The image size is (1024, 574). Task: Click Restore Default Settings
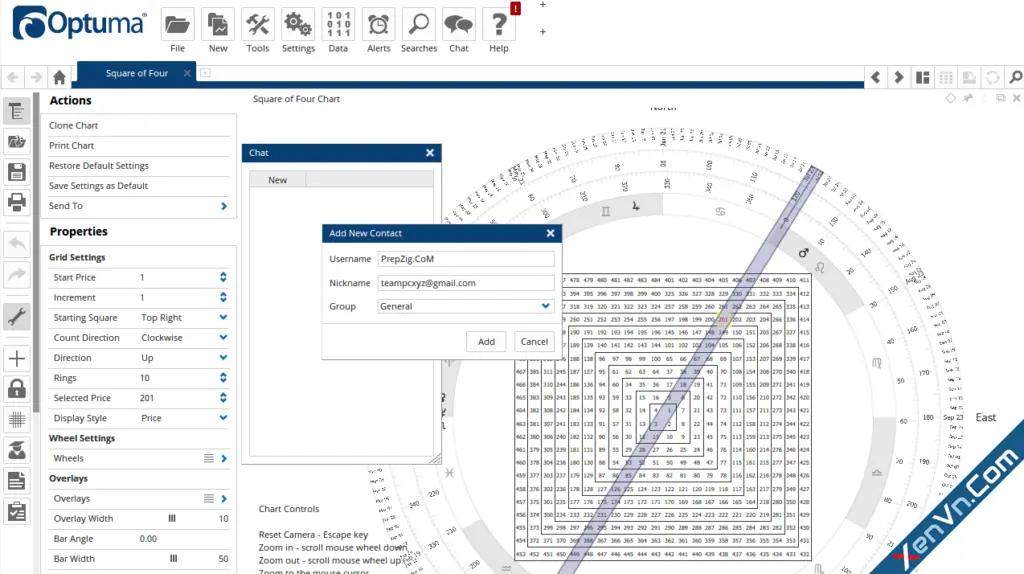(x=99, y=166)
